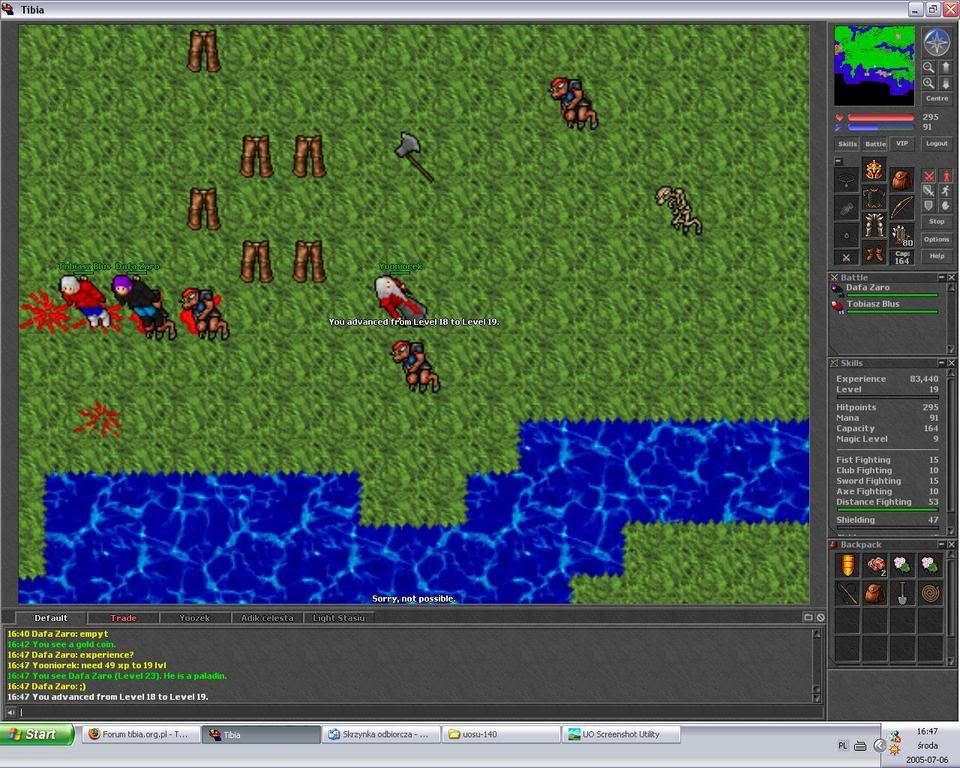Click the close channel icon above chat

[x=820, y=617]
